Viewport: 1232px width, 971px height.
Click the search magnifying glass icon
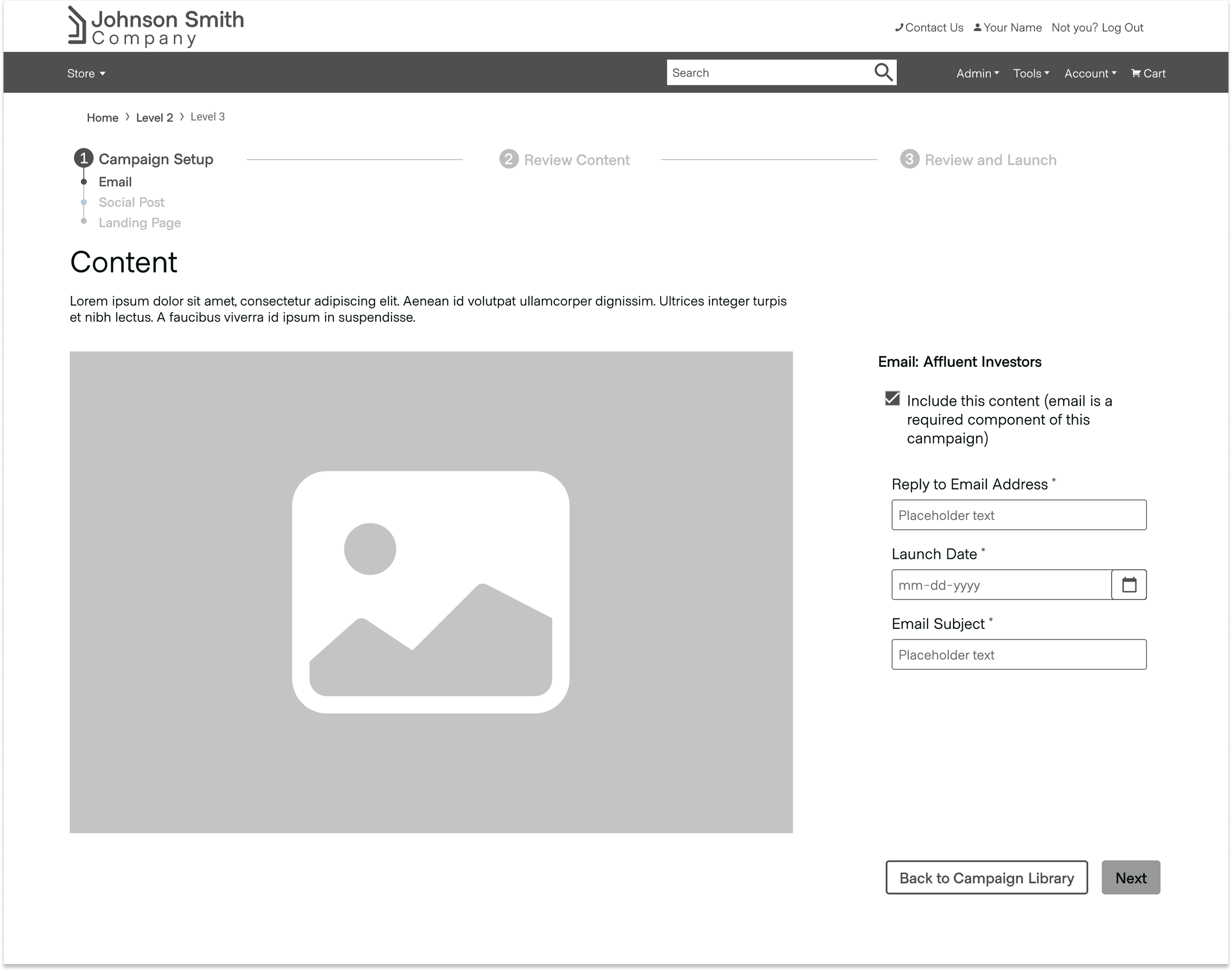[x=883, y=73]
